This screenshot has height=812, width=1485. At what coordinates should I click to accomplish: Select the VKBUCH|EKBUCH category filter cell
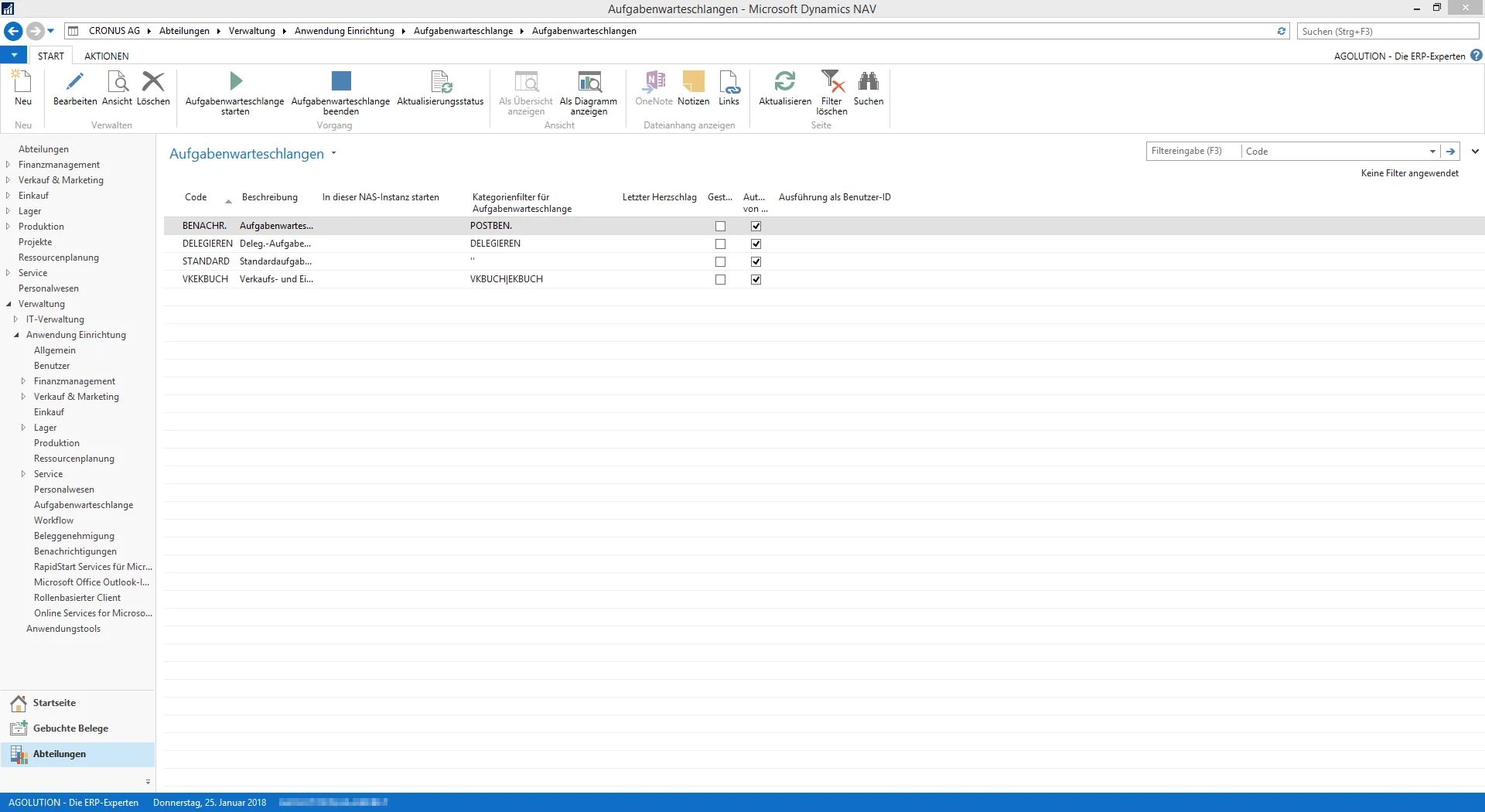tap(507, 279)
